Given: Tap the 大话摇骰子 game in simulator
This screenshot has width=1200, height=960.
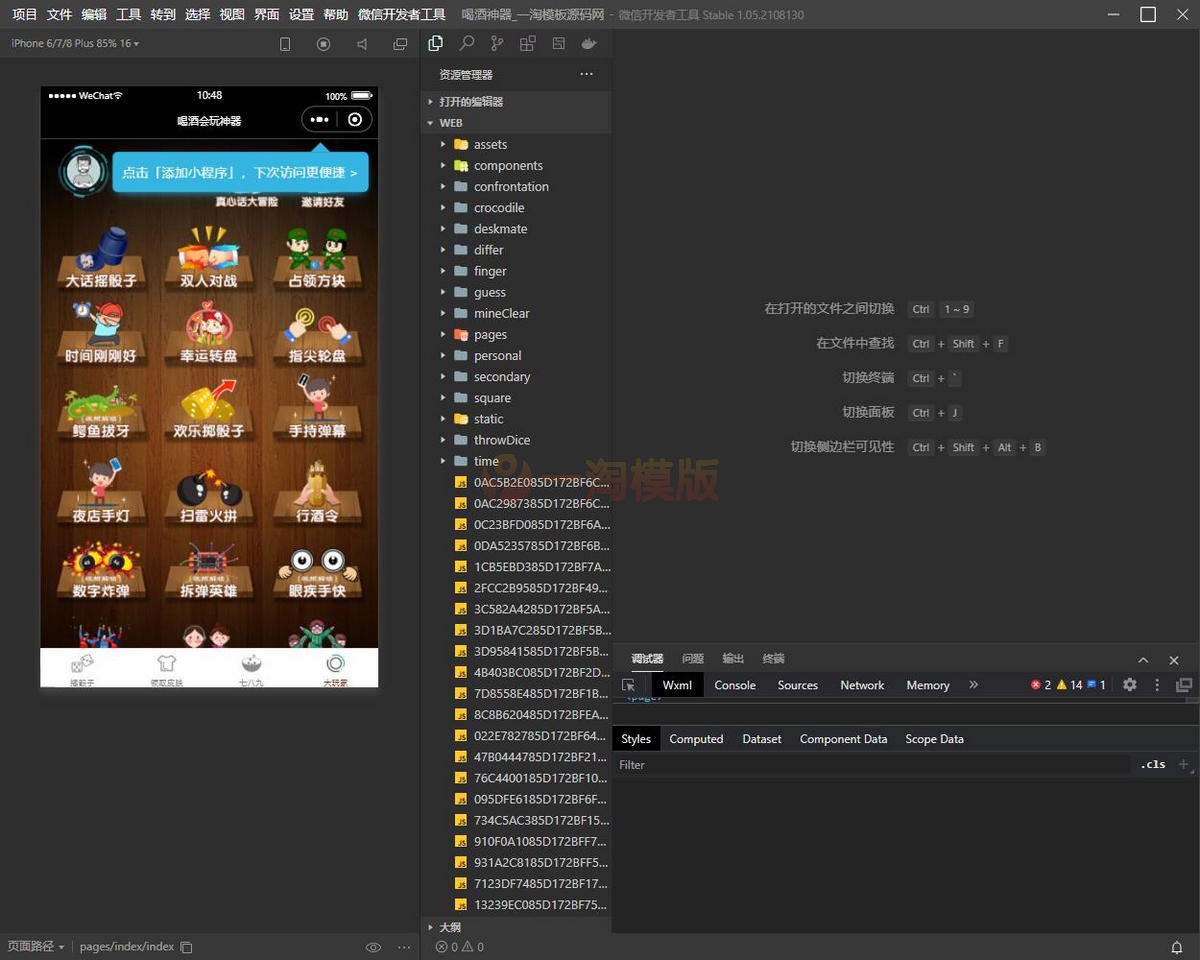Looking at the screenshot, I should click(x=100, y=260).
